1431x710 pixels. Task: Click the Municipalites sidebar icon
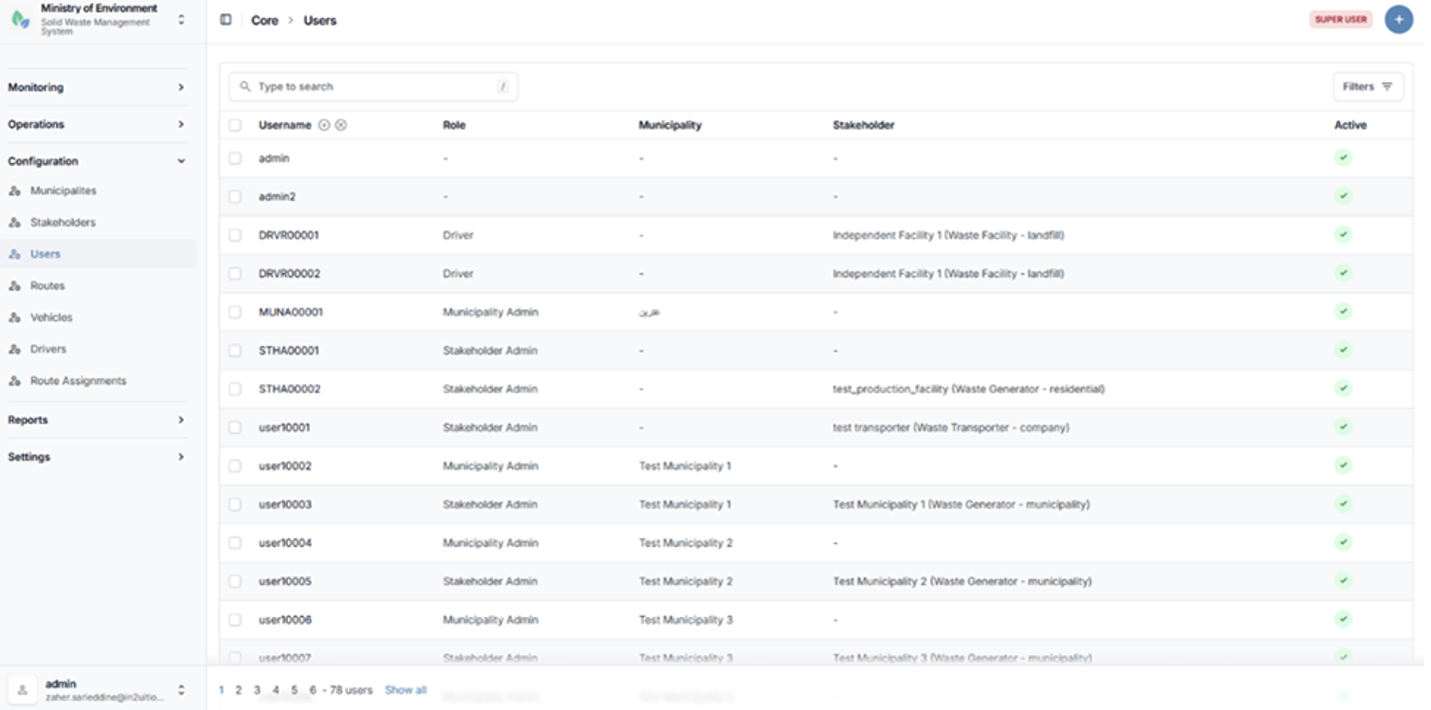tap(15, 191)
